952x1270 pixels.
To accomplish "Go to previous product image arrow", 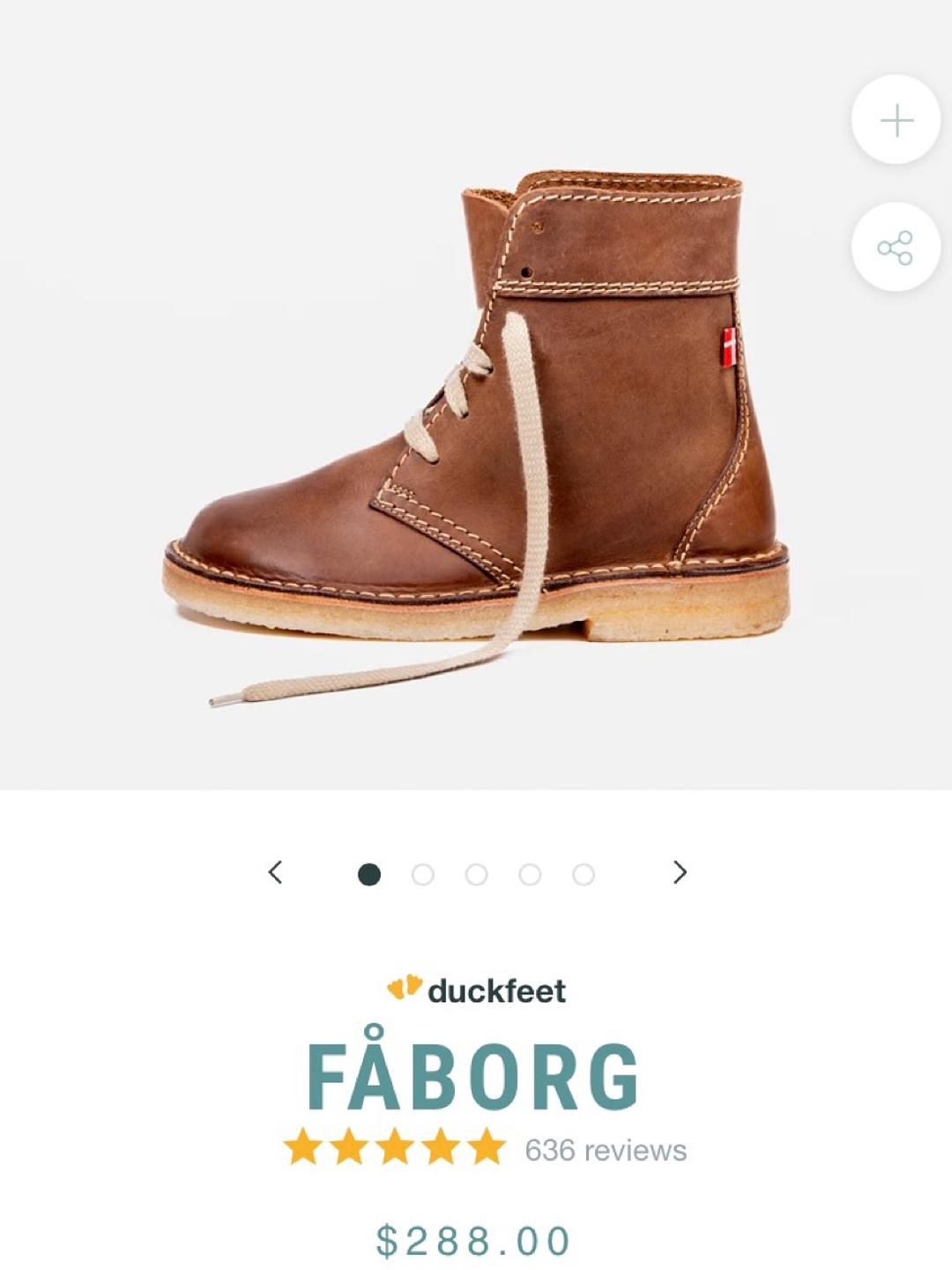I will pyautogui.click(x=275, y=872).
